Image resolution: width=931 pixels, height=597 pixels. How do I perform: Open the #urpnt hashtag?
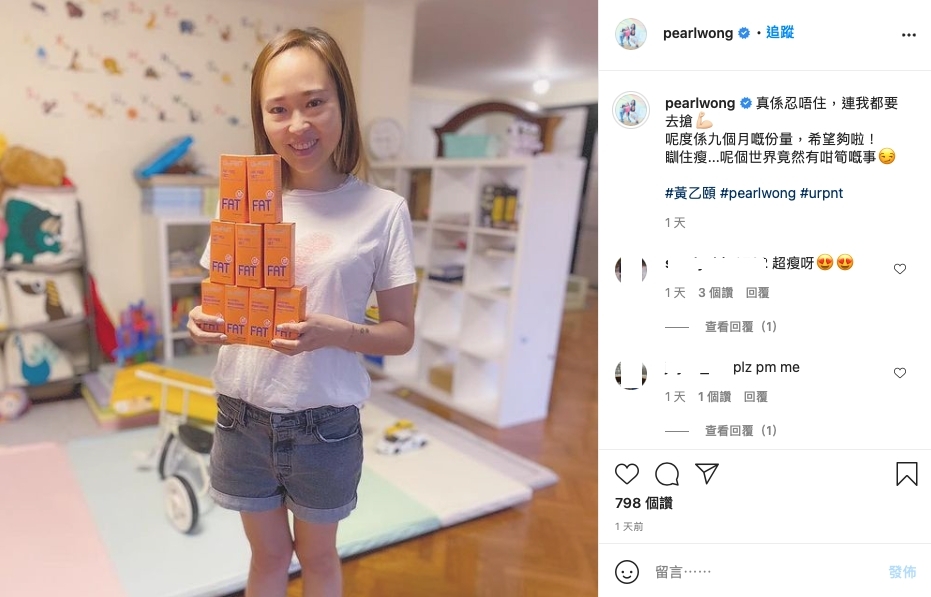coord(821,193)
